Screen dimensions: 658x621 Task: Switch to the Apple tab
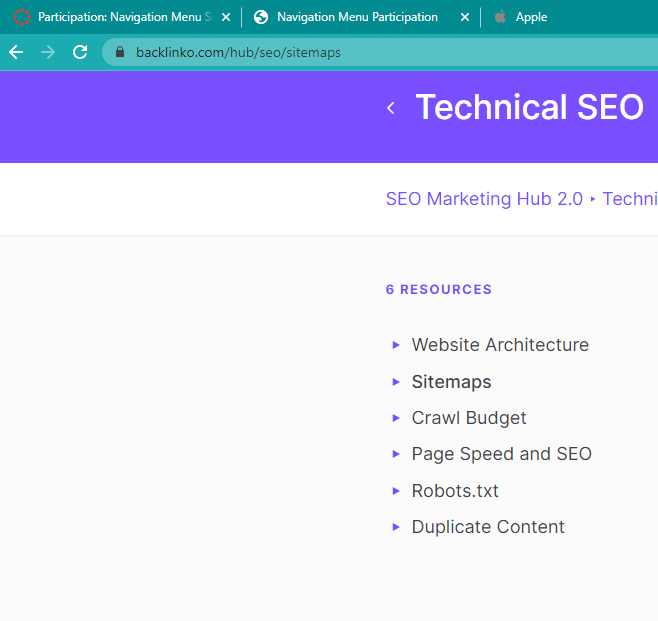[x=530, y=17]
